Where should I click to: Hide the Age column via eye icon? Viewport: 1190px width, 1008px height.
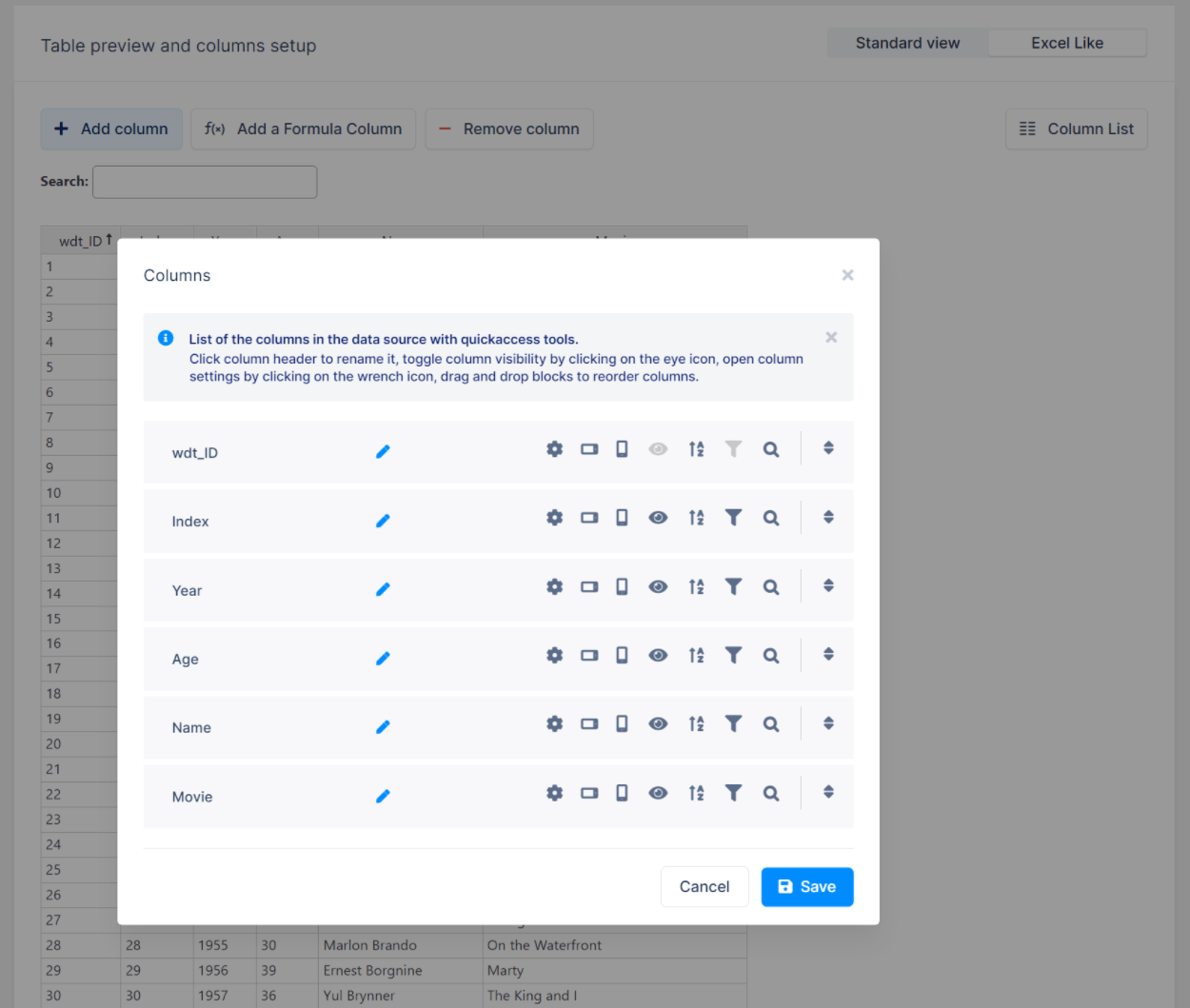[x=658, y=655]
